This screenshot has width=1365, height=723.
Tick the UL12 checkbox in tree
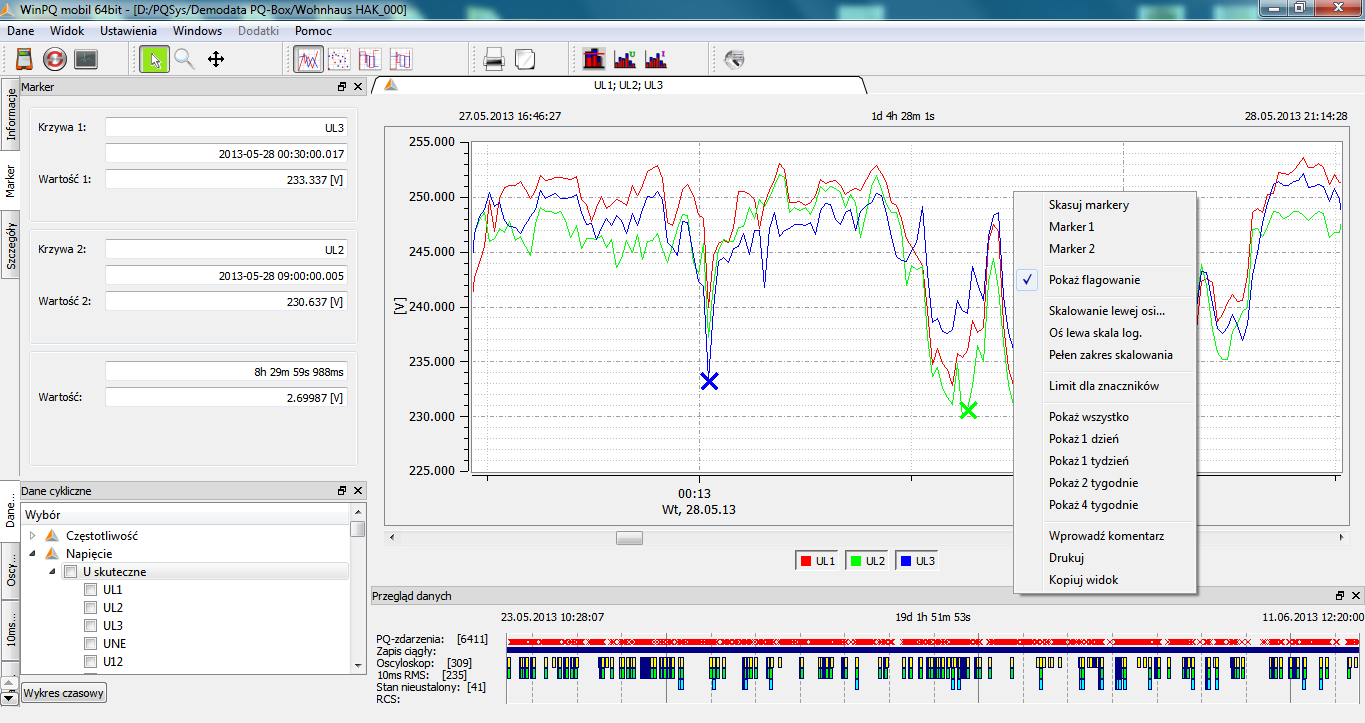click(x=91, y=662)
